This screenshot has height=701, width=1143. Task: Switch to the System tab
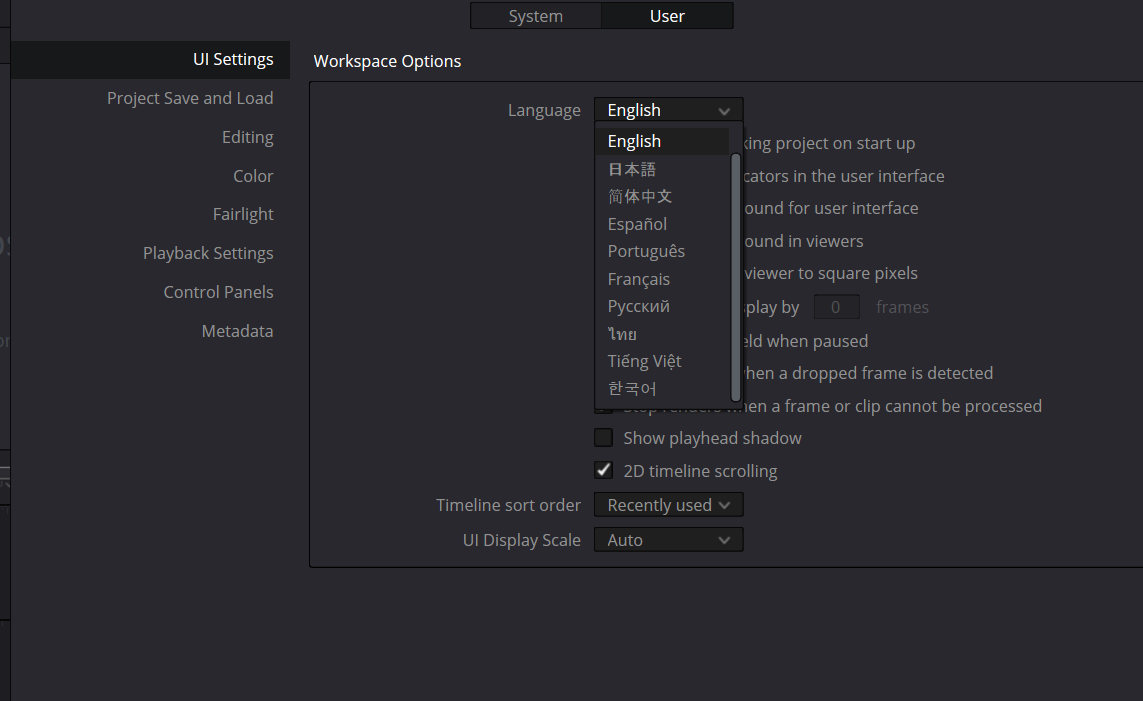pyautogui.click(x=535, y=16)
